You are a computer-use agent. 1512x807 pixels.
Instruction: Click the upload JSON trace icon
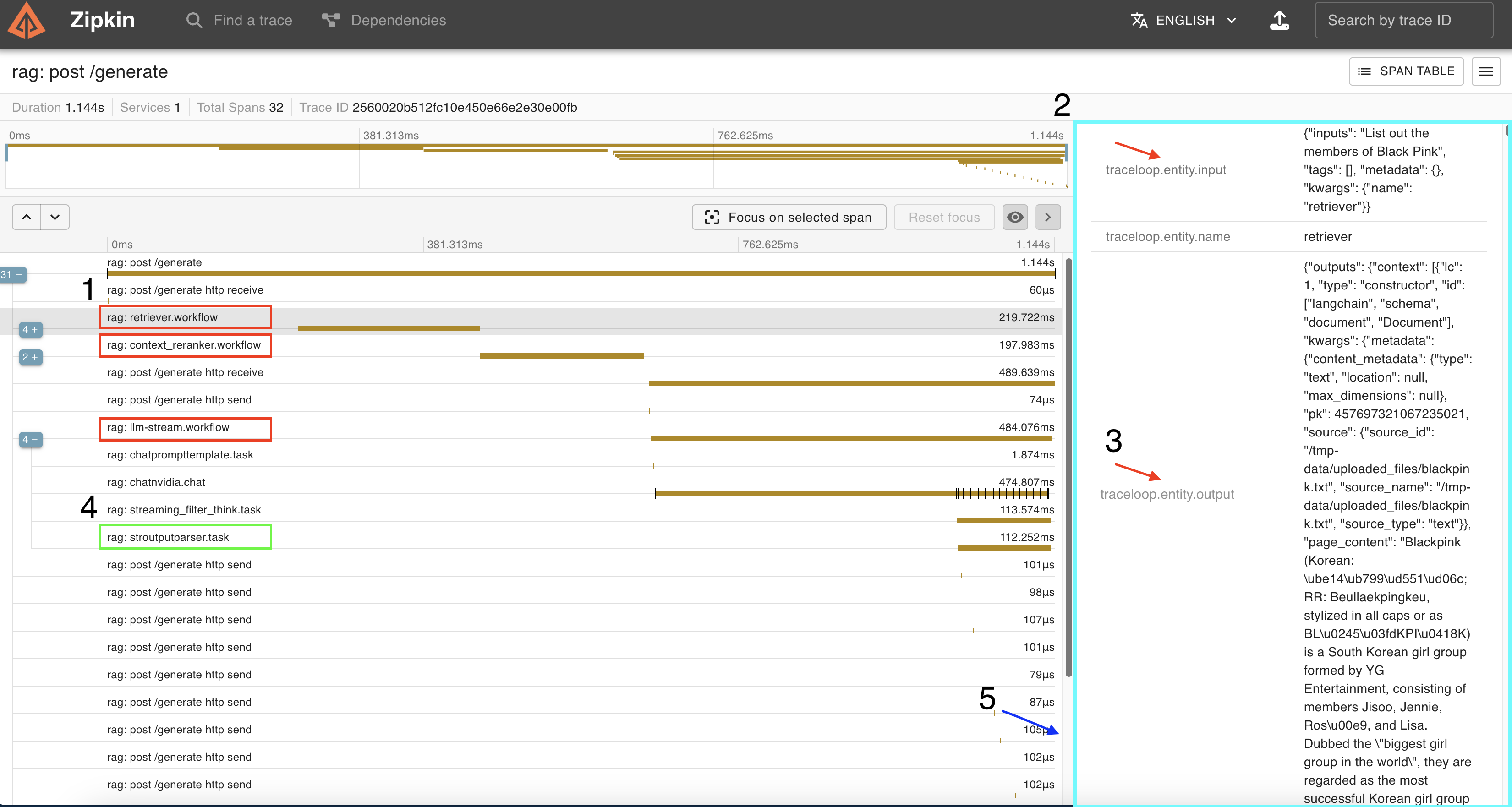click(1280, 21)
